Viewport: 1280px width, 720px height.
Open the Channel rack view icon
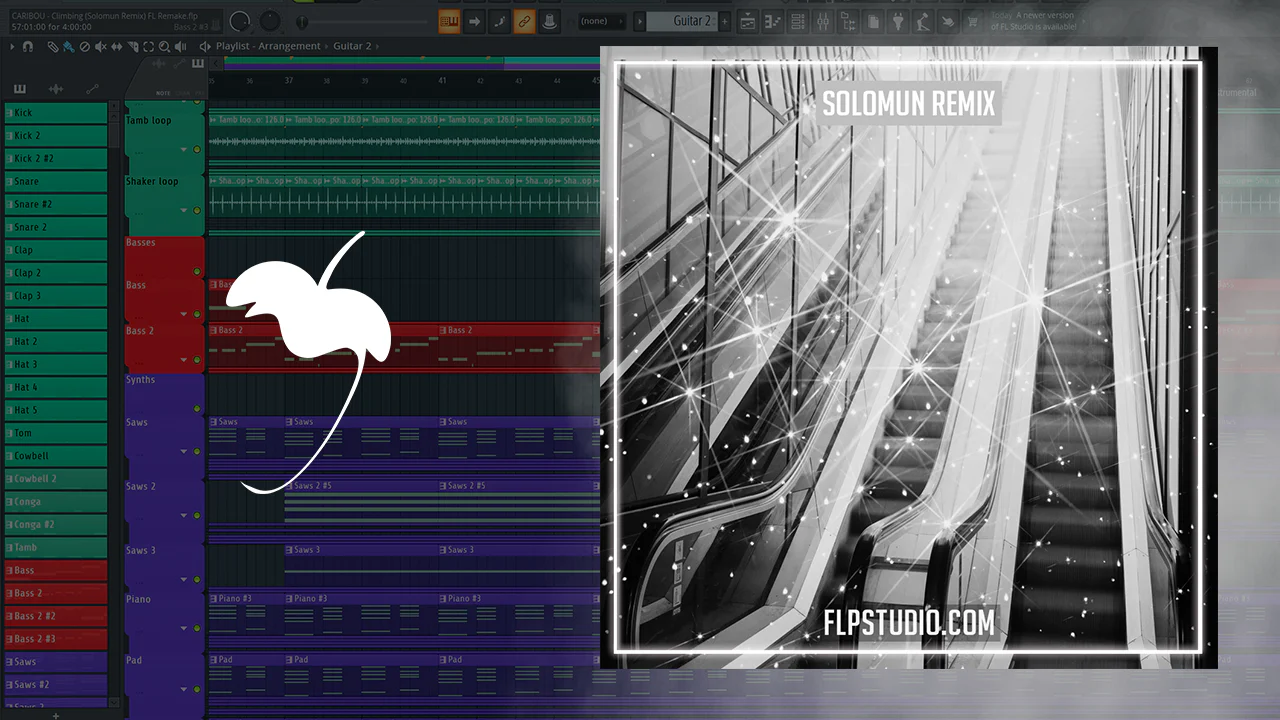(797, 21)
